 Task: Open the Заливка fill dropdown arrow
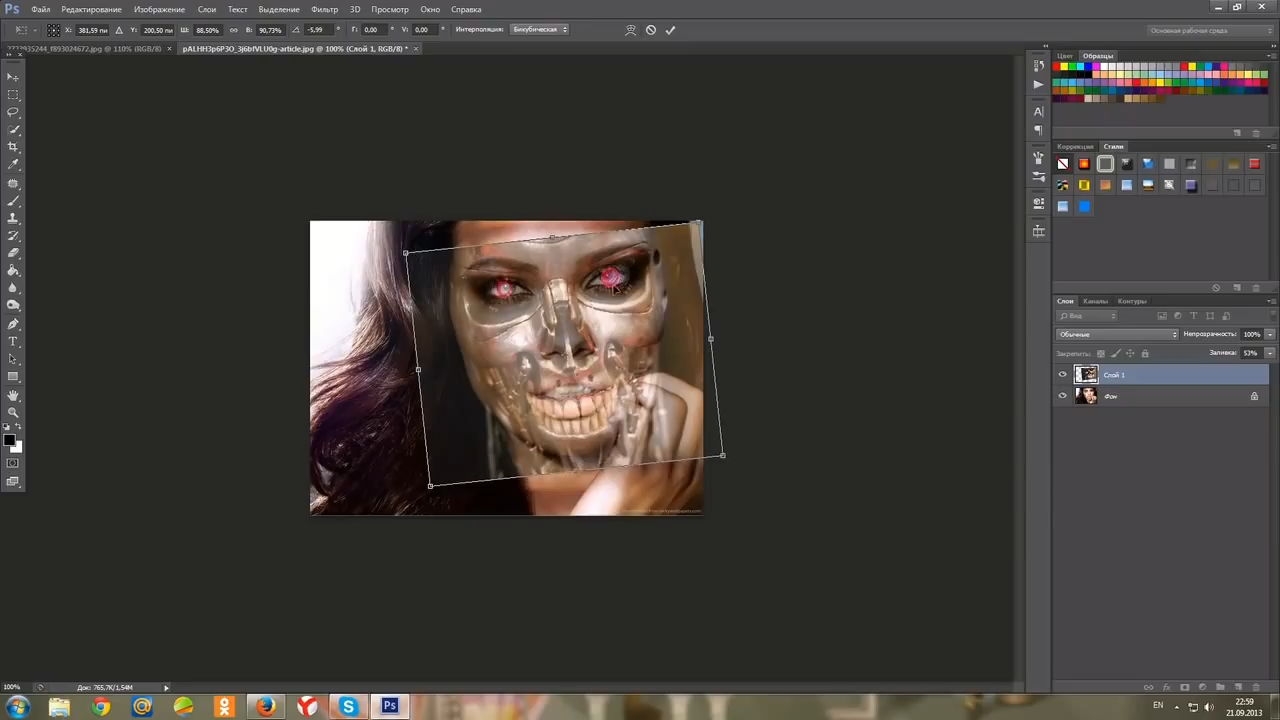[1270, 353]
